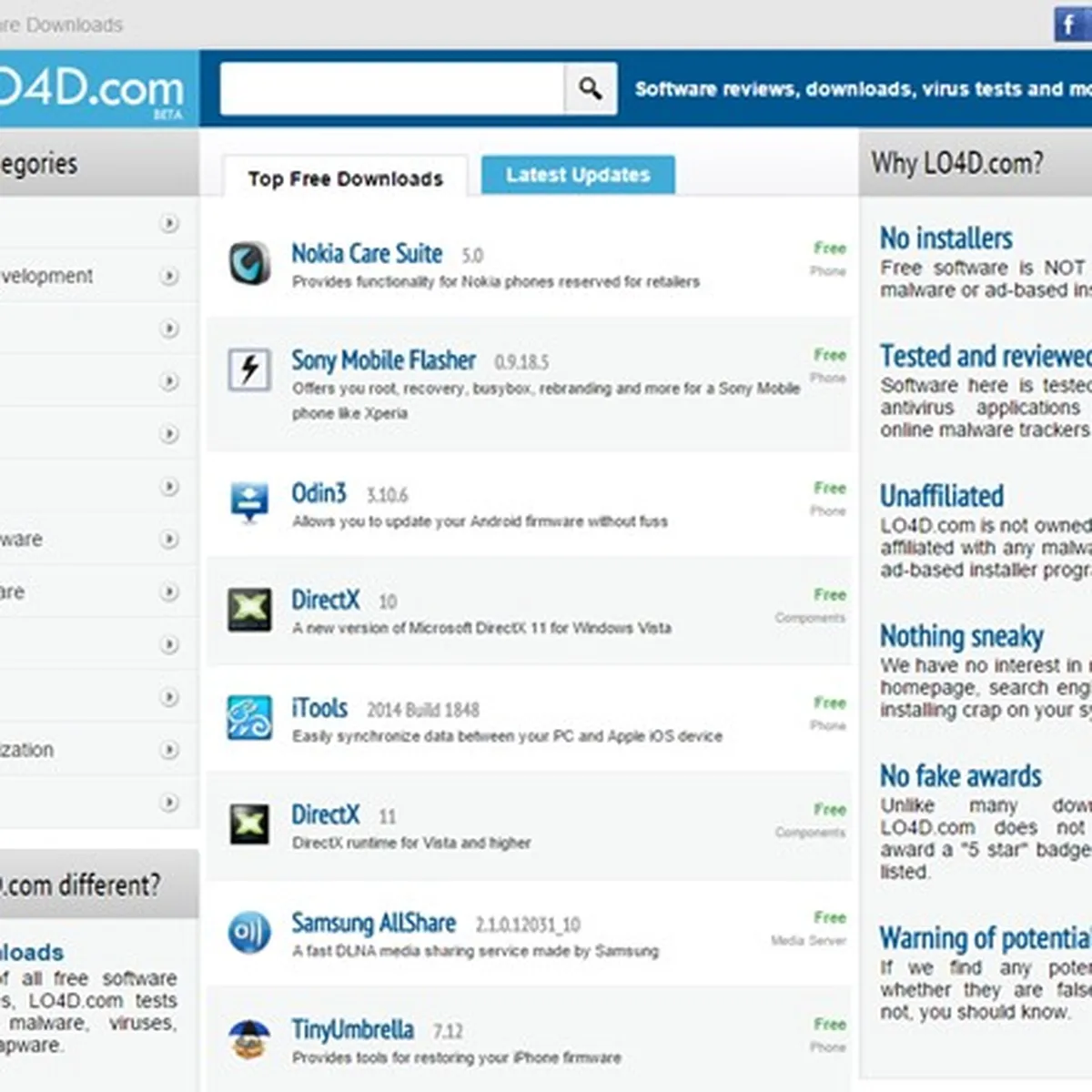Screen dimensions: 1092x1092
Task: Open Samsung AllShare title link
Action: 373,923
